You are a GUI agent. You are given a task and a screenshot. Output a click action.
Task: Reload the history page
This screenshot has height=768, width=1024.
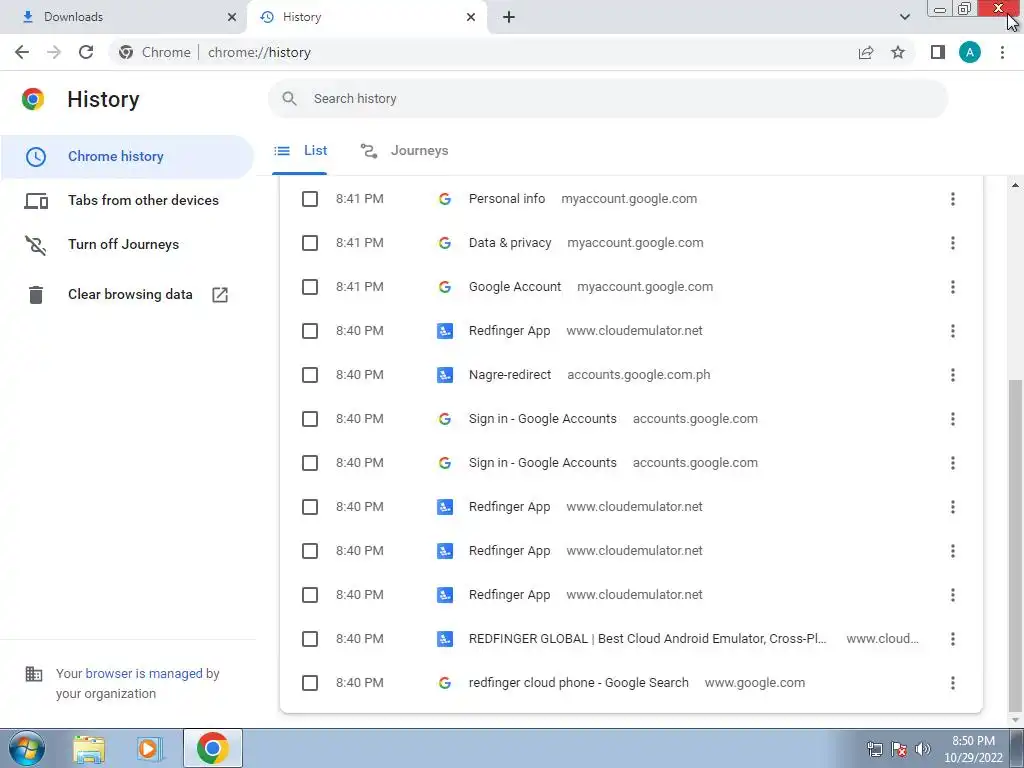86,52
